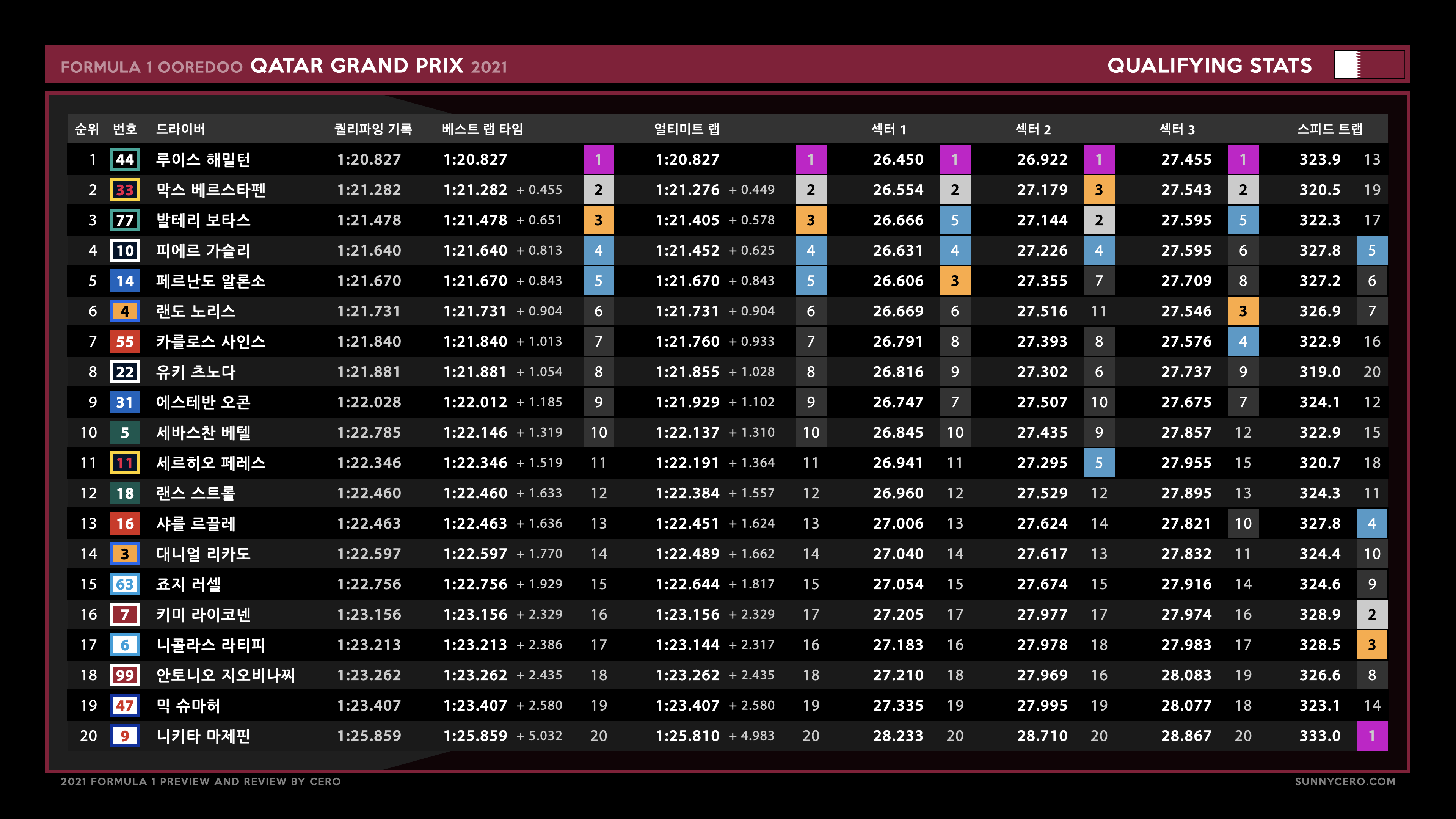Click Russell's ultimate lap 1:22.644
This screenshot has width=1456, height=819.
pos(688,584)
